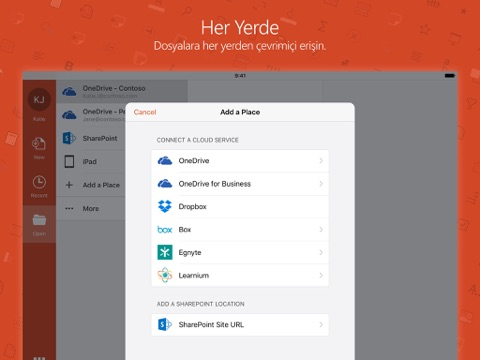Select the iPad location entry
Image resolution: width=480 pixels, height=360 pixels.
point(91,162)
